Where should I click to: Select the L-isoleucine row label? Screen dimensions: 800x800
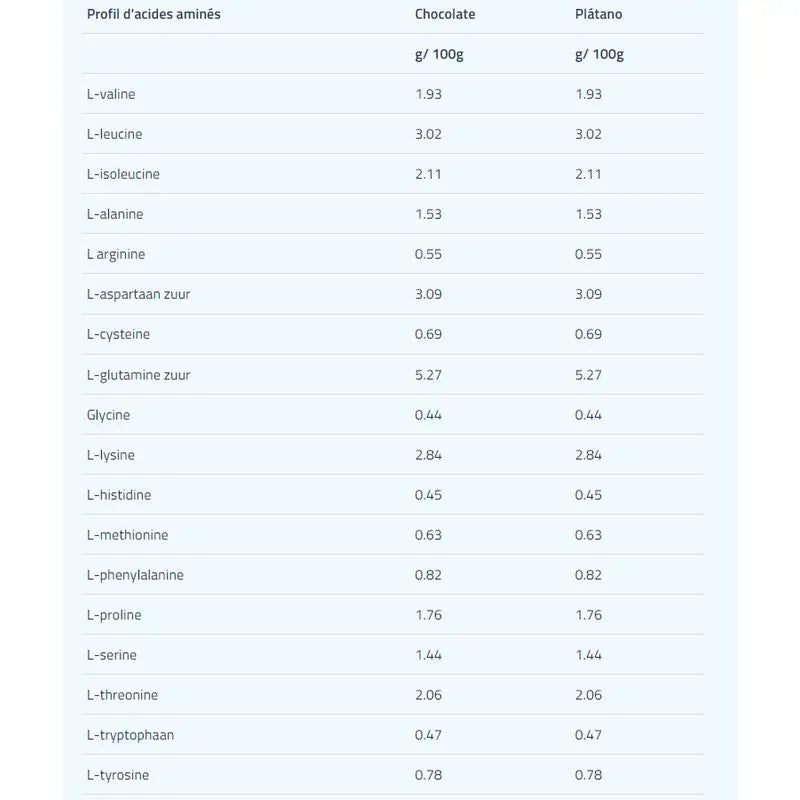(123, 174)
